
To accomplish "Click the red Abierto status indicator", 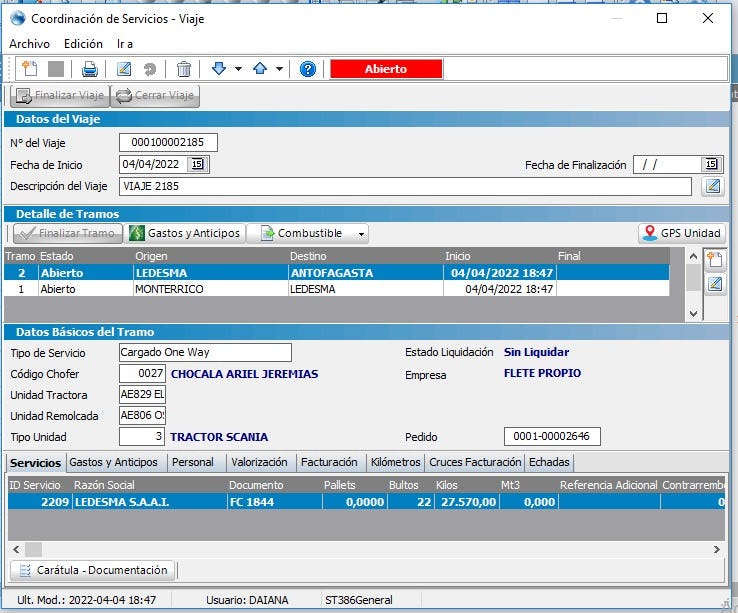I will pyautogui.click(x=386, y=69).
